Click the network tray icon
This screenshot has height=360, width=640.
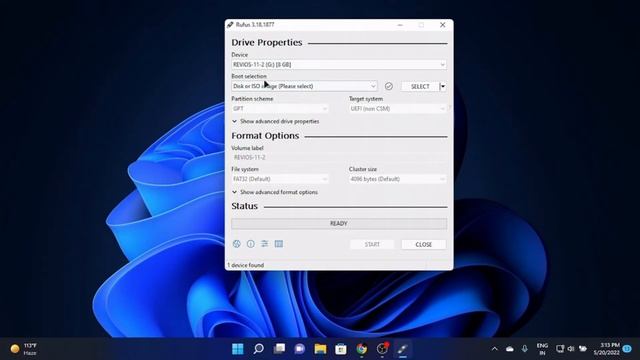(560, 349)
